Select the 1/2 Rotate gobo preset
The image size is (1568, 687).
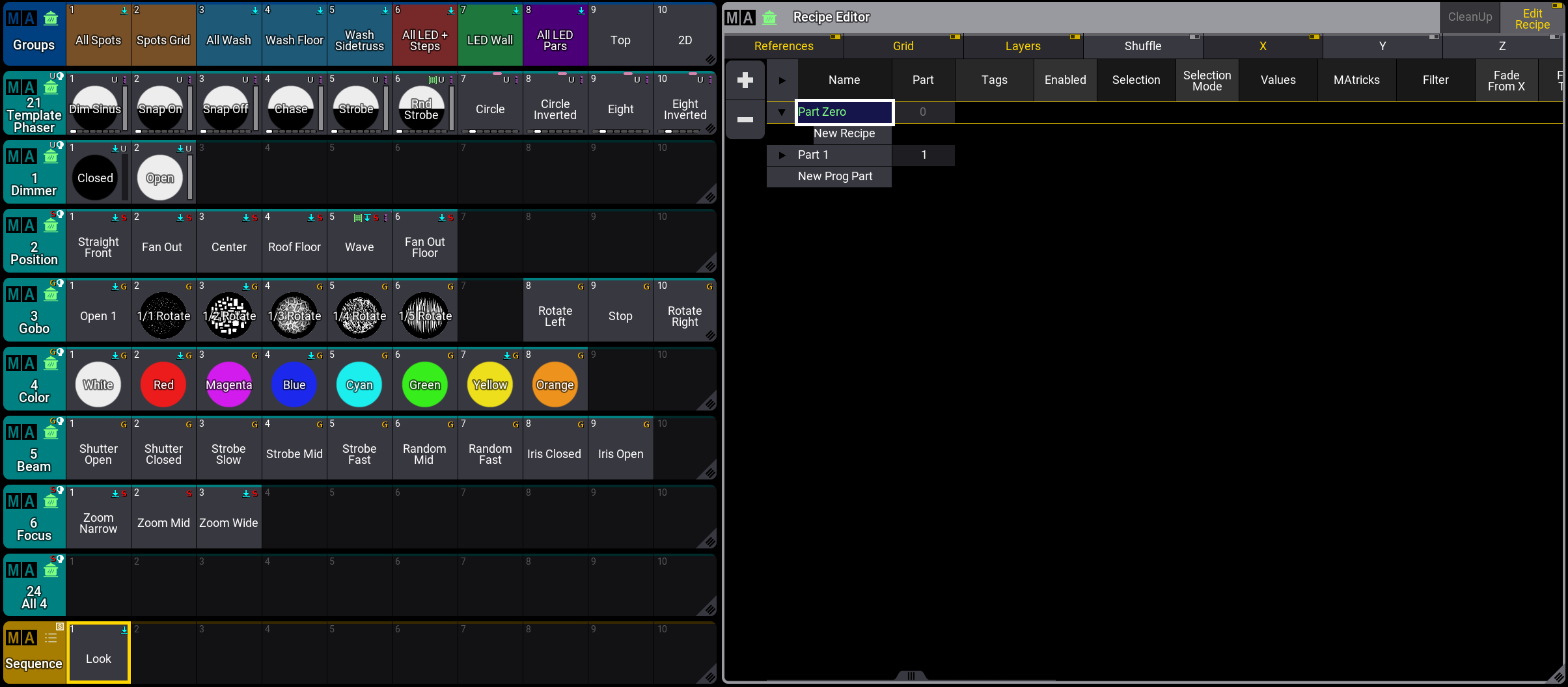pos(228,315)
